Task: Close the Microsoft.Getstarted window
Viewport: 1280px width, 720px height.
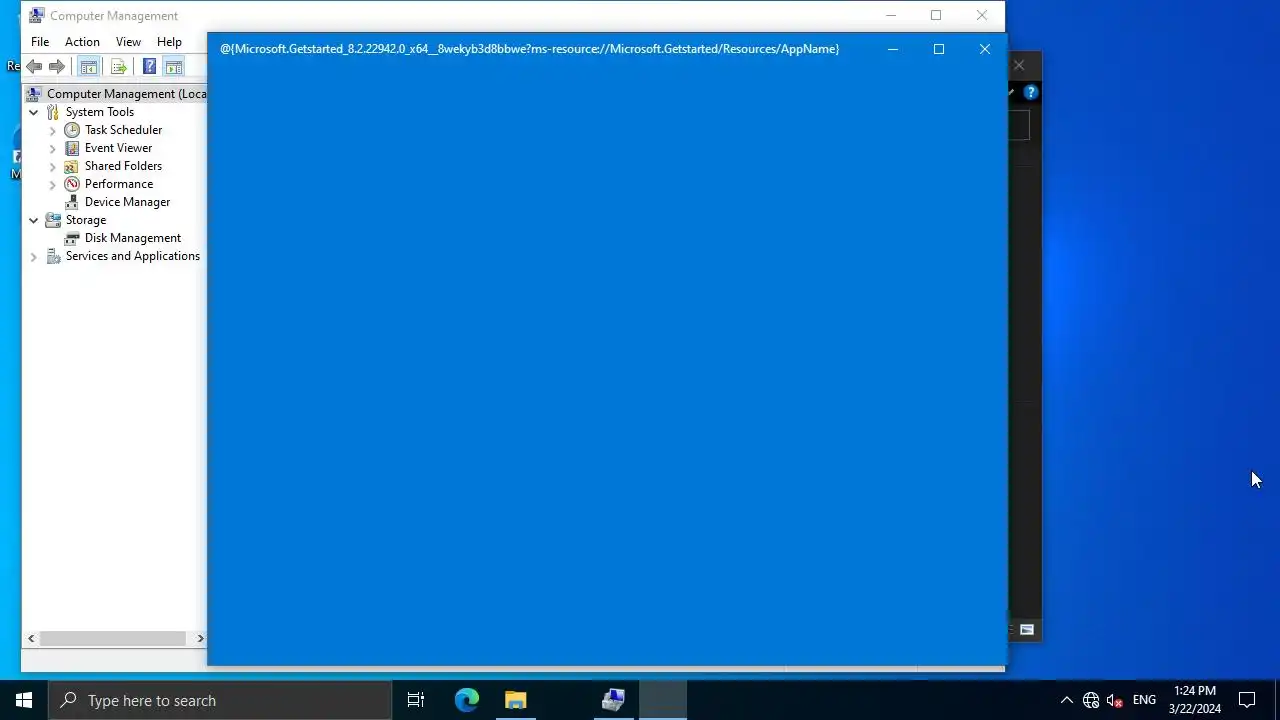Action: [985, 49]
